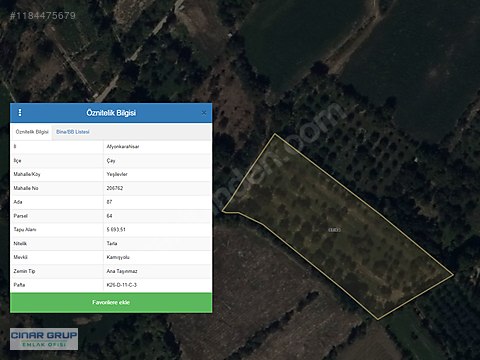Click the Mahalle No value 206762
The height and width of the screenshot is (360, 480).
pyautogui.click(x=115, y=188)
